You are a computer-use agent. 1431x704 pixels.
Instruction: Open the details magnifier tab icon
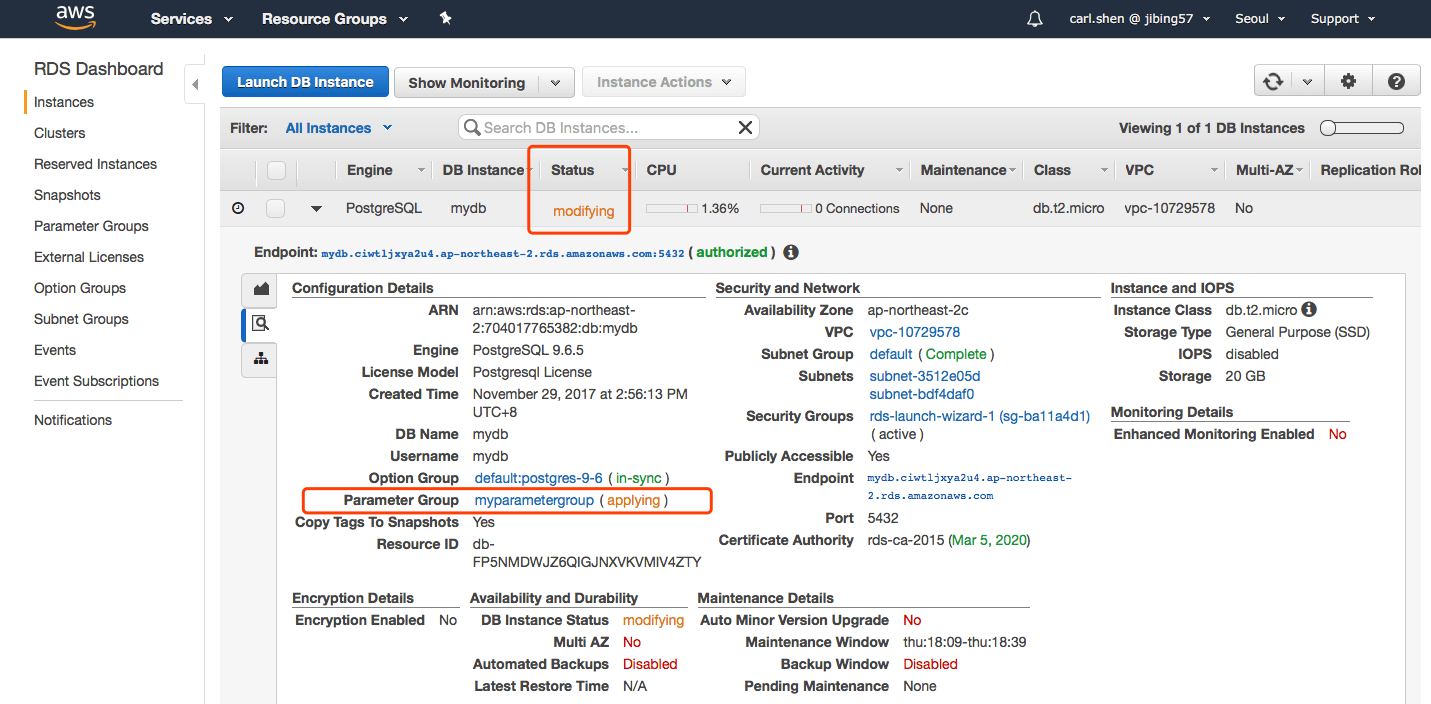(x=260, y=323)
